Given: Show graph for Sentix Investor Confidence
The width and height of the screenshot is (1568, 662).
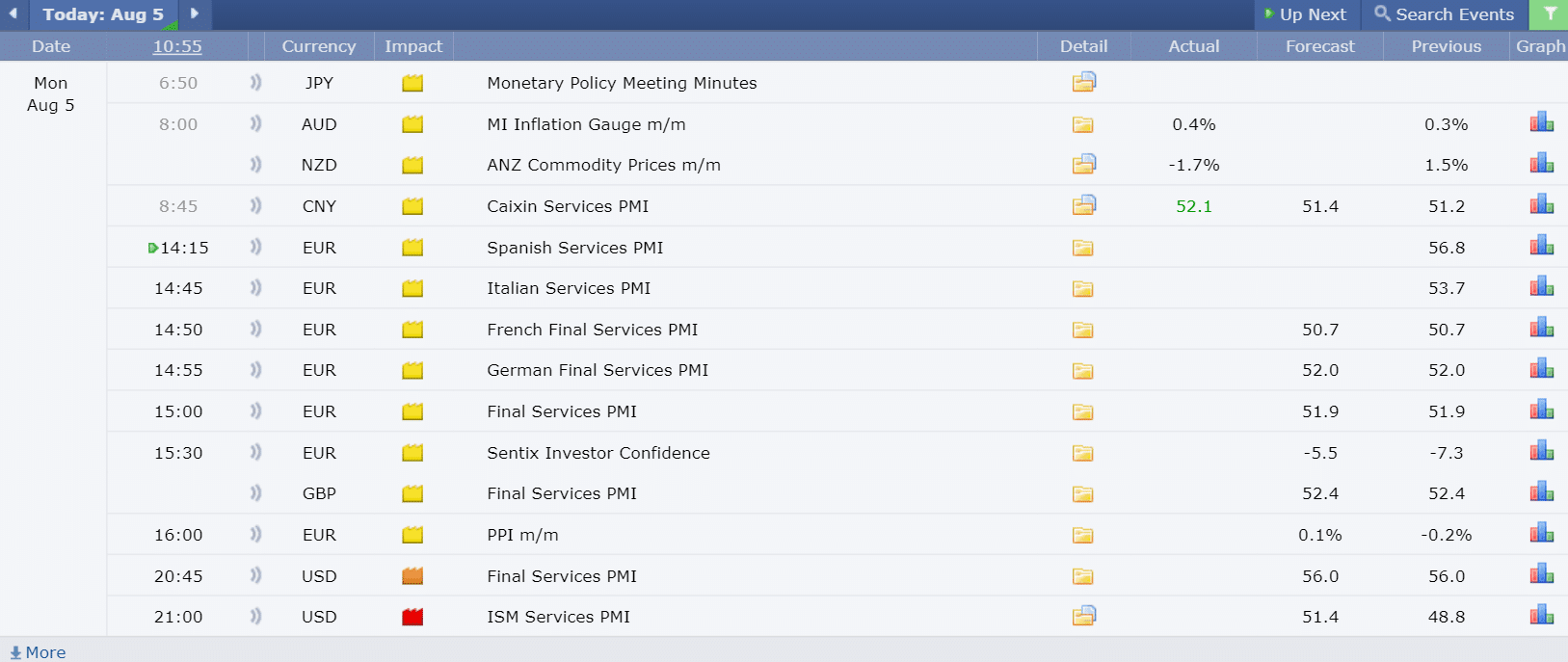Looking at the screenshot, I should (x=1542, y=451).
